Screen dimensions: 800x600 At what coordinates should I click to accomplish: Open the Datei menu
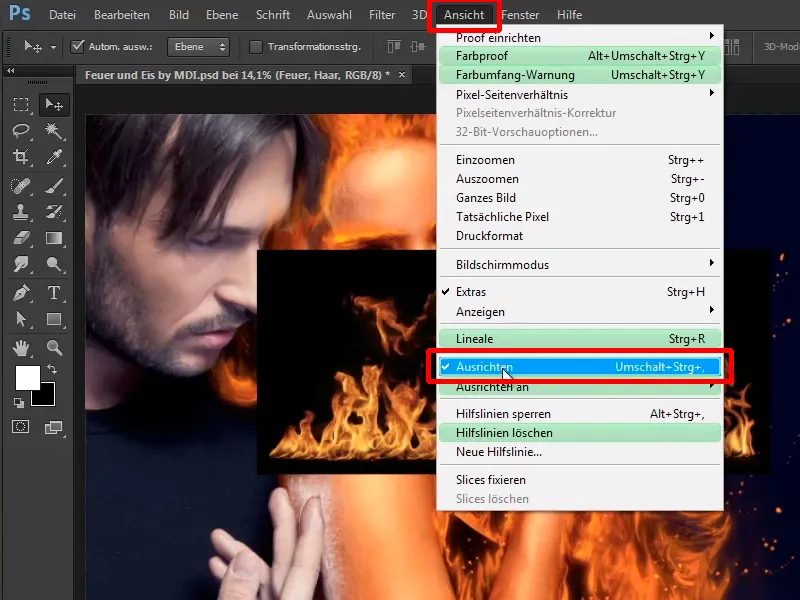tap(62, 15)
